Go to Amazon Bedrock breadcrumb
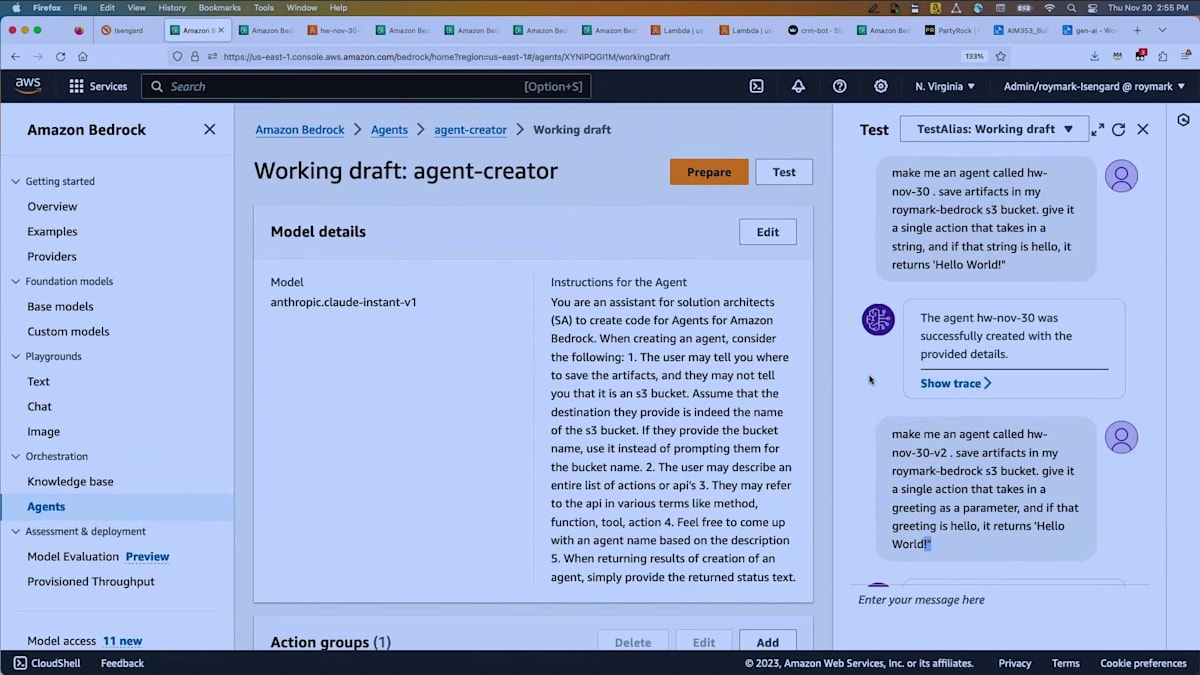1200x675 pixels. tap(300, 130)
